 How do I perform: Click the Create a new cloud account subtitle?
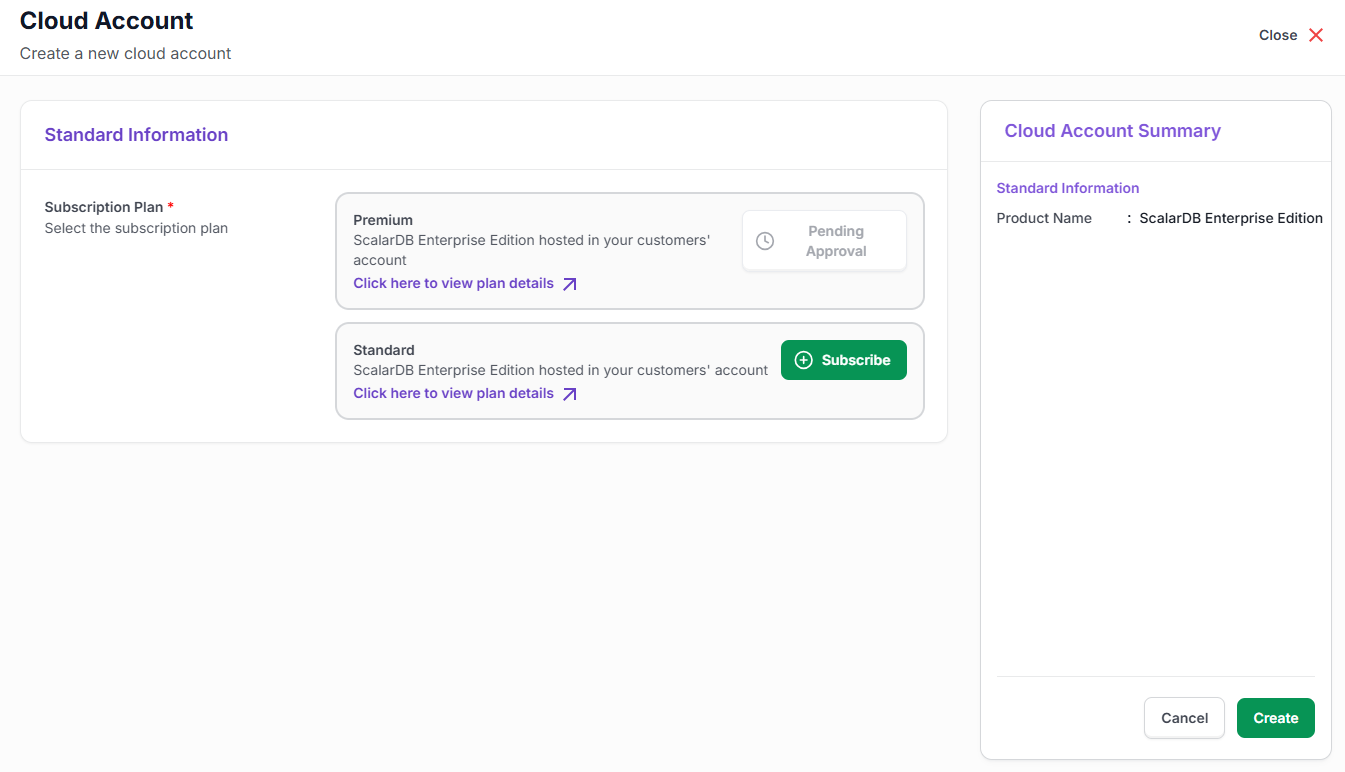point(124,53)
